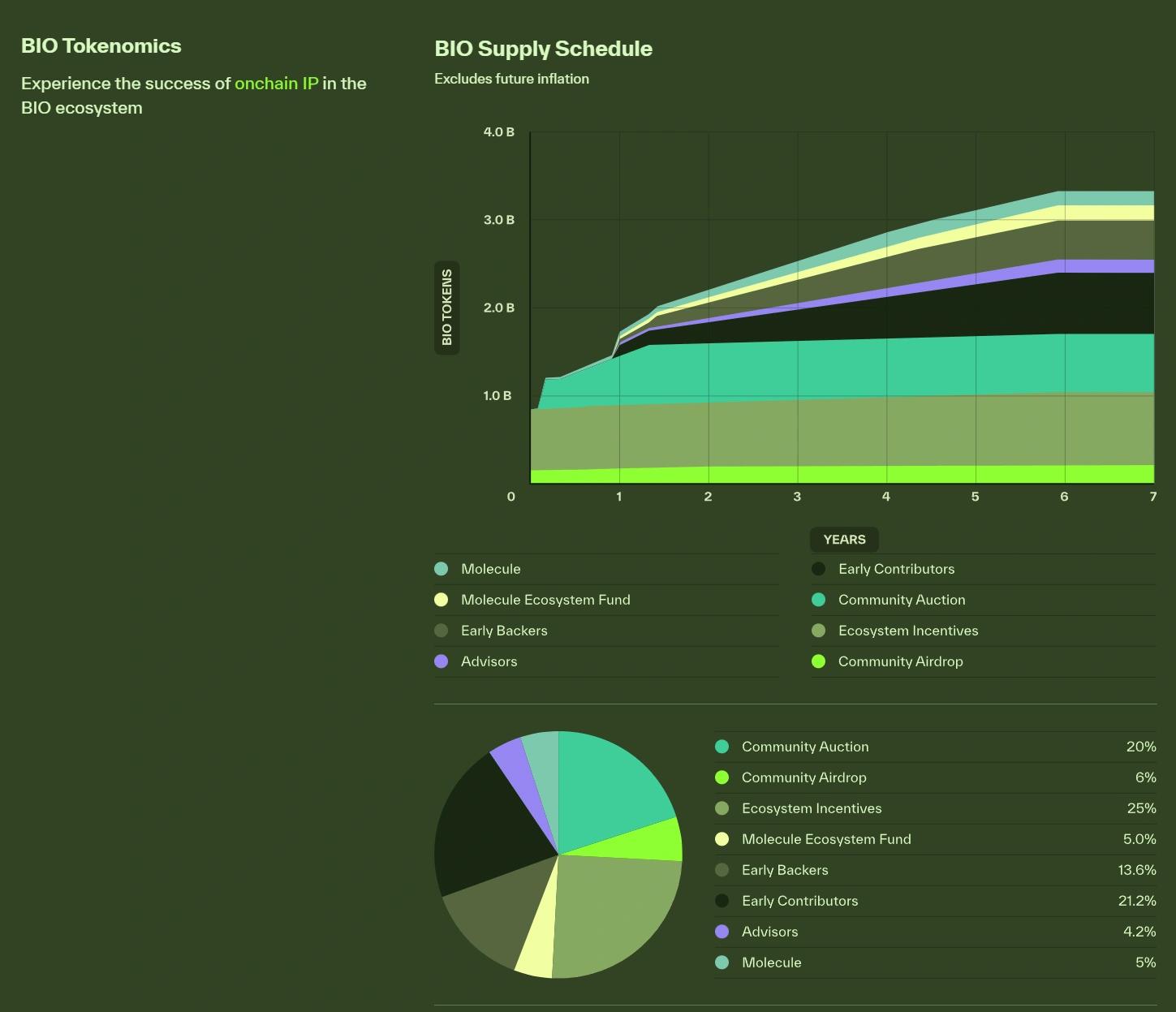Click Advisors dot in pie chart legend
Viewport: 1176px width, 1012px height.
722,932
